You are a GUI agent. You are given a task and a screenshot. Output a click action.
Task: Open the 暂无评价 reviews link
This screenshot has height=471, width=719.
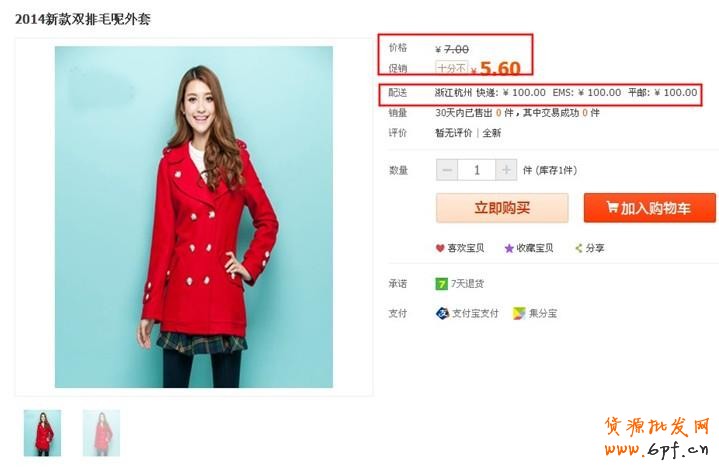(x=453, y=133)
